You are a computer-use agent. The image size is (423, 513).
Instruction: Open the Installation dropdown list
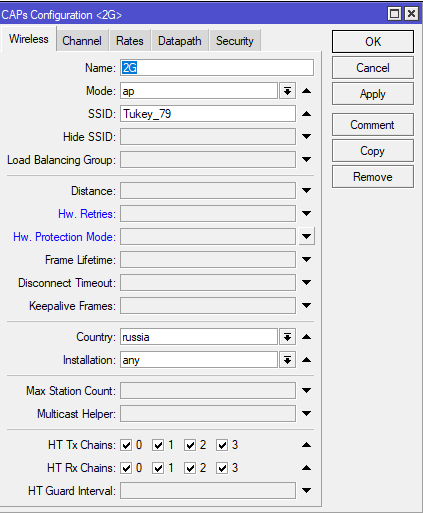tap(287, 360)
